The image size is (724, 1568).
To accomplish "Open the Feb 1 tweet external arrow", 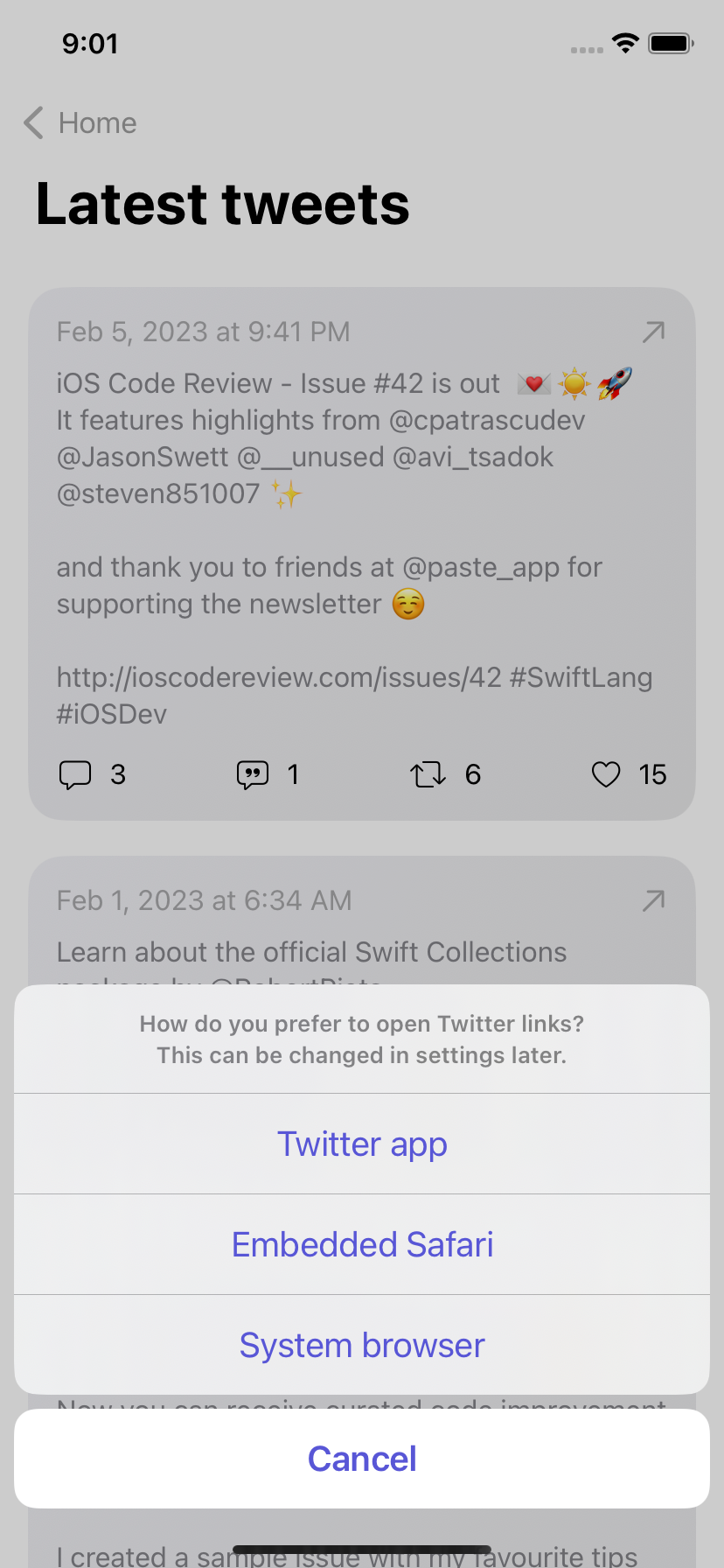I will [x=653, y=900].
